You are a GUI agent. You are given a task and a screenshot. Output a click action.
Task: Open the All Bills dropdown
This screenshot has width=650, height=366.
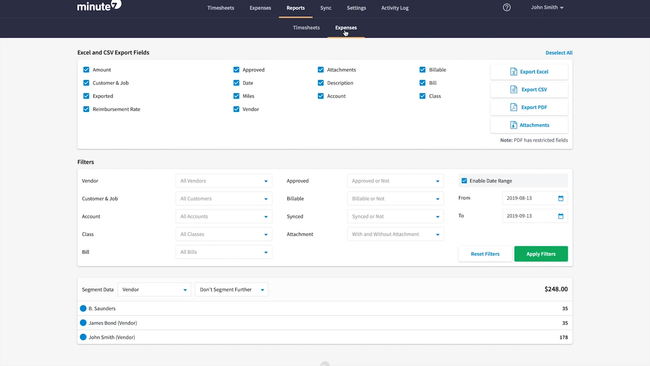(224, 252)
